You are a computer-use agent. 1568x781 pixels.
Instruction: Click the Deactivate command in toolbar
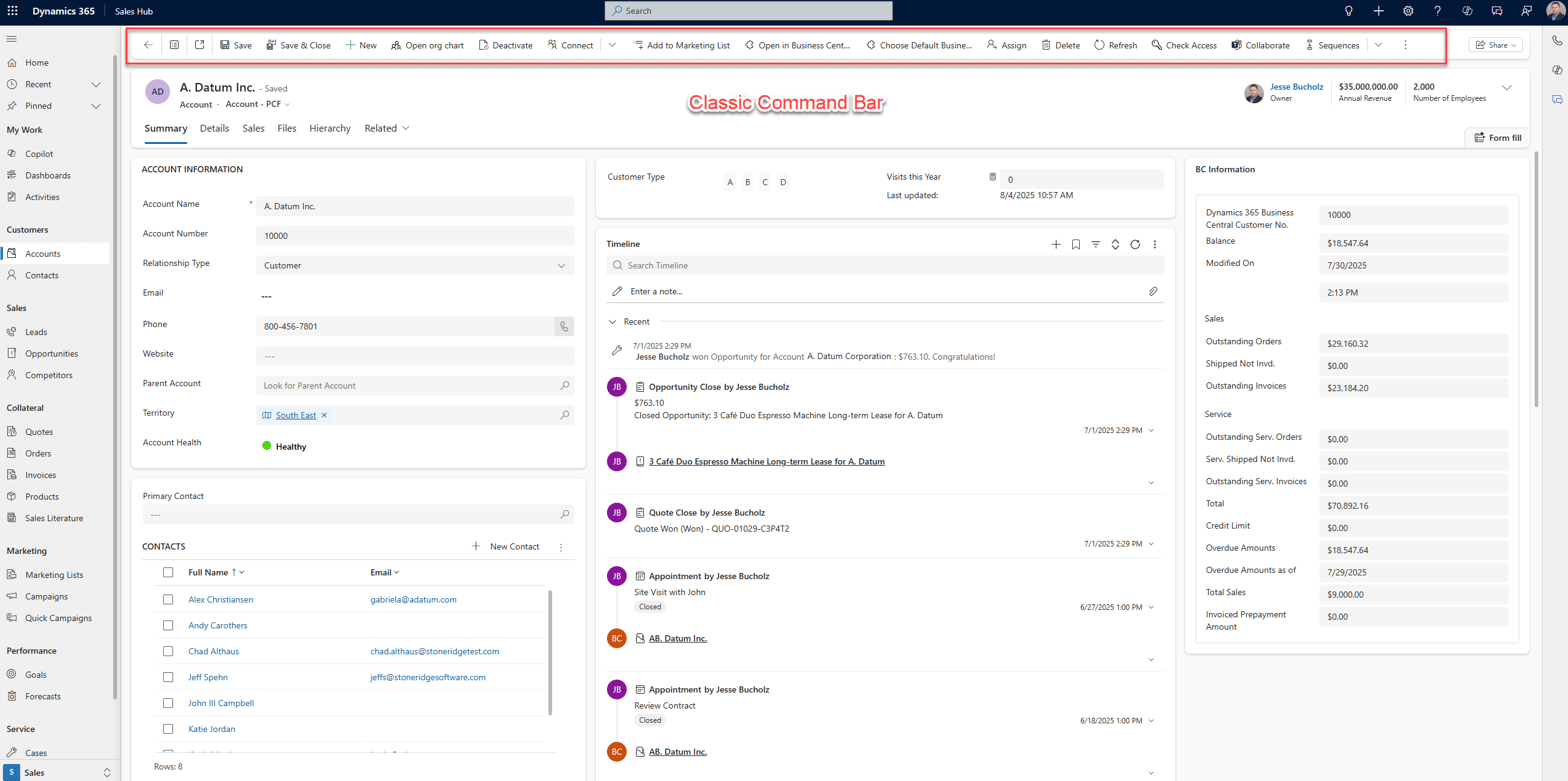click(x=505, y=45)
